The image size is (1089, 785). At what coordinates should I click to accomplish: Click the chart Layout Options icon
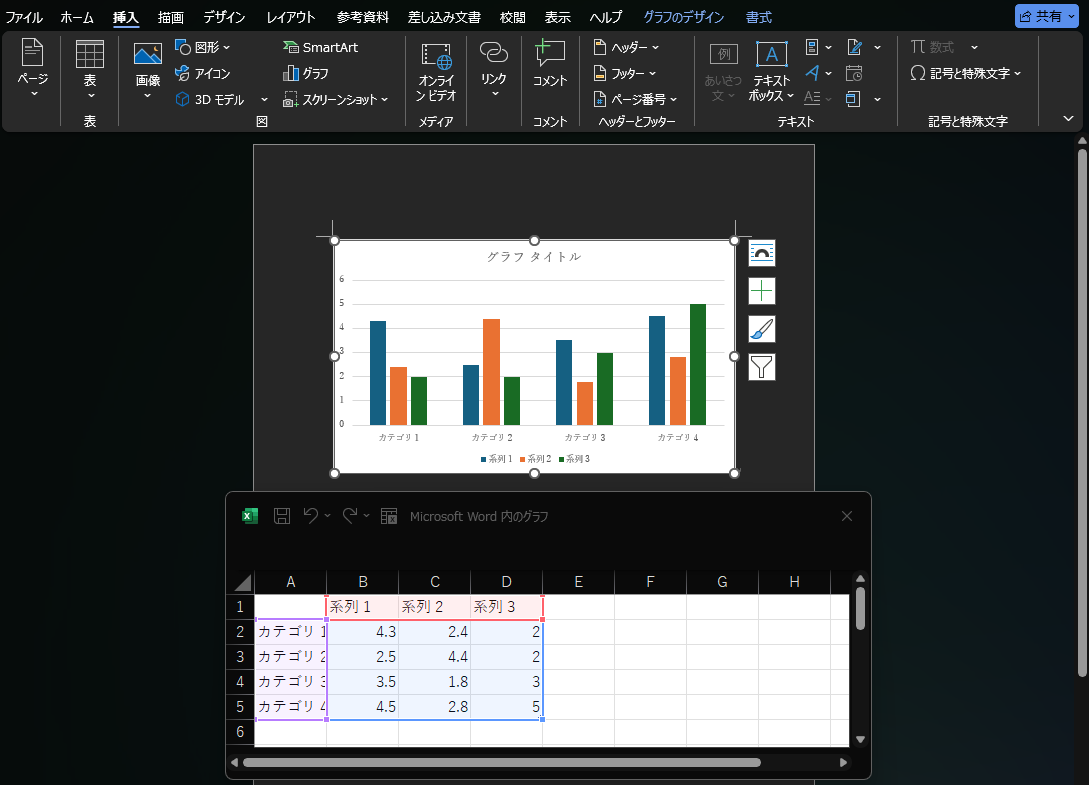(x=762, y=254)
